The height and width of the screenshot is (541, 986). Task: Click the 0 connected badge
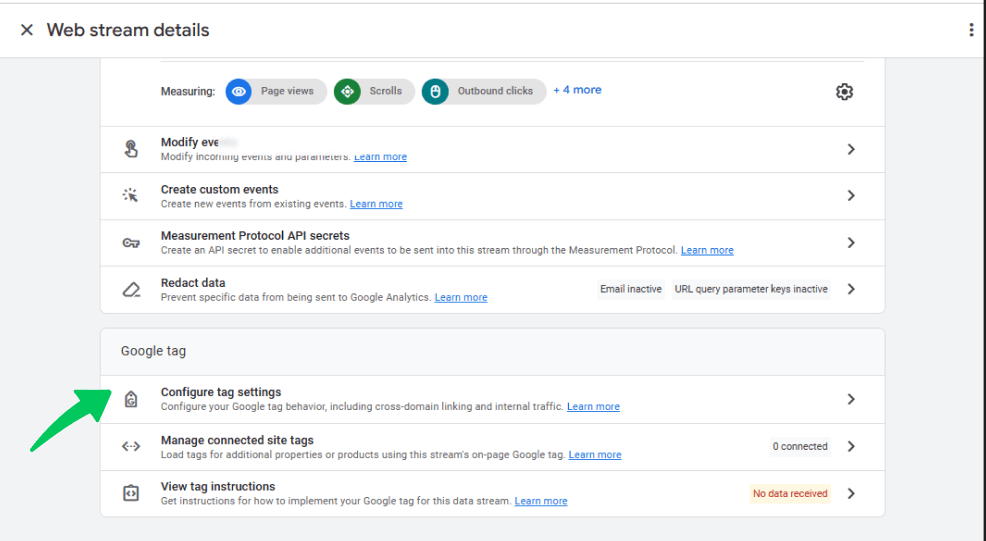click(x=800, y=447)
